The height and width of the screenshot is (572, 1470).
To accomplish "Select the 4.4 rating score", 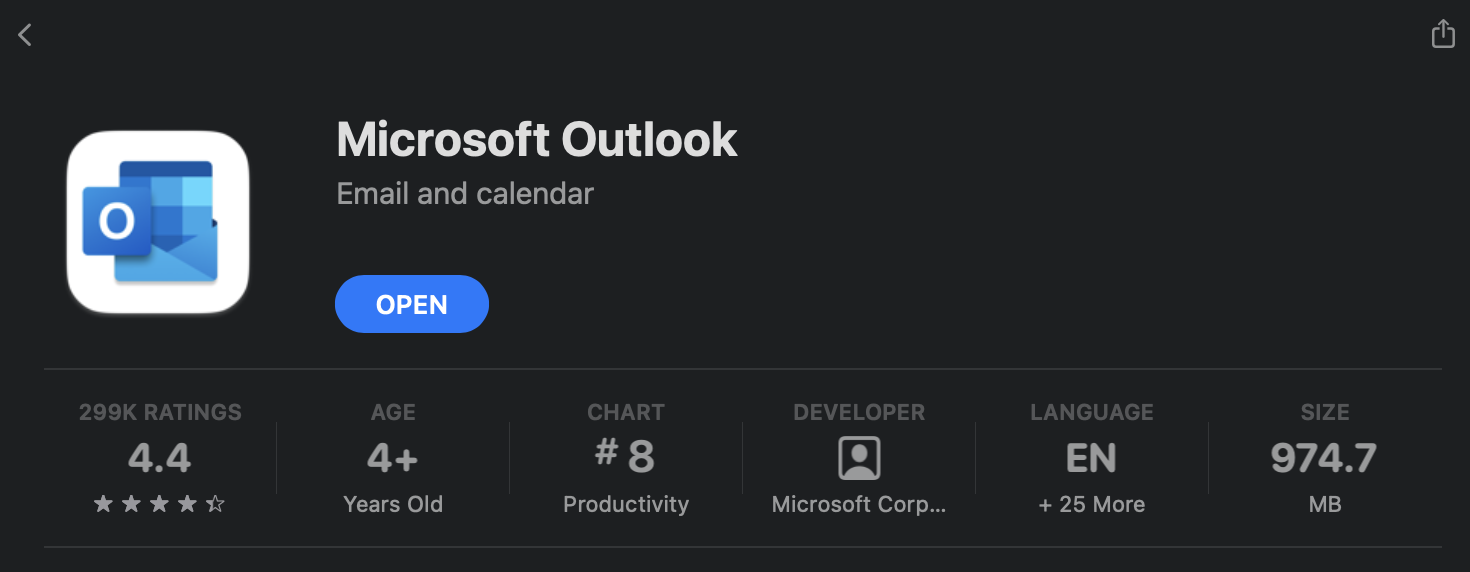I will [160, 458].
